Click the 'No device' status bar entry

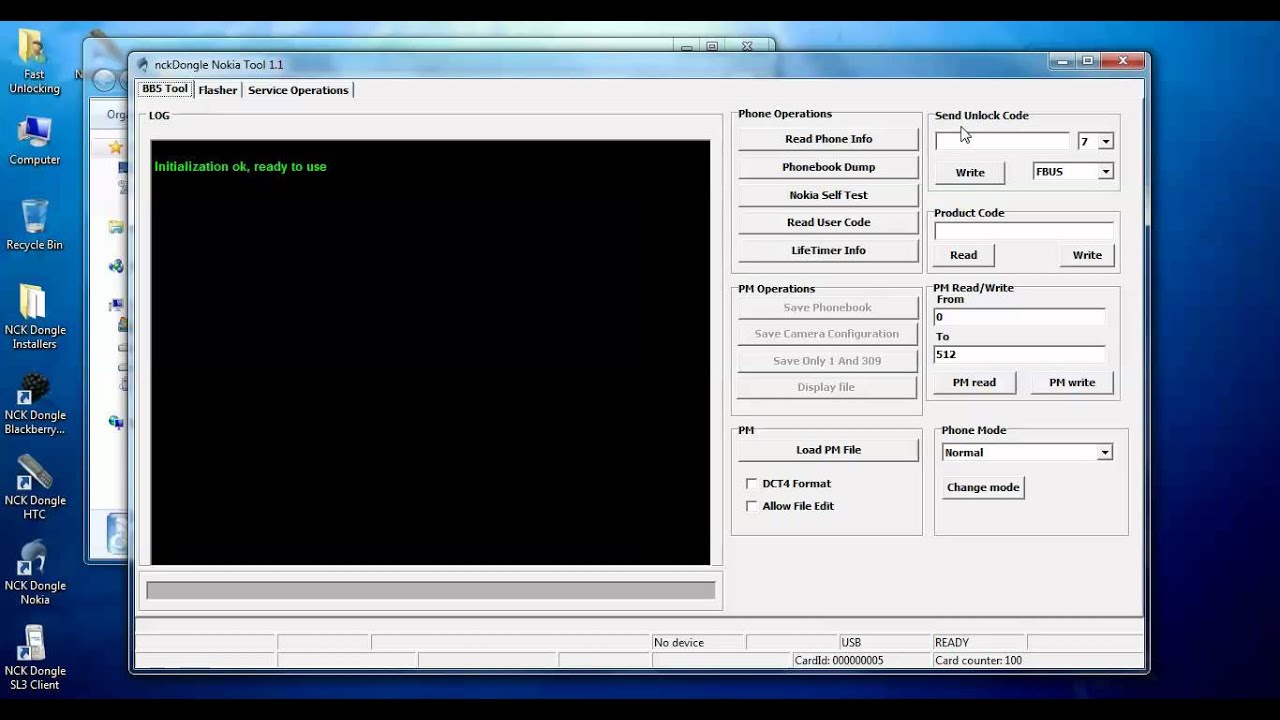697,643
